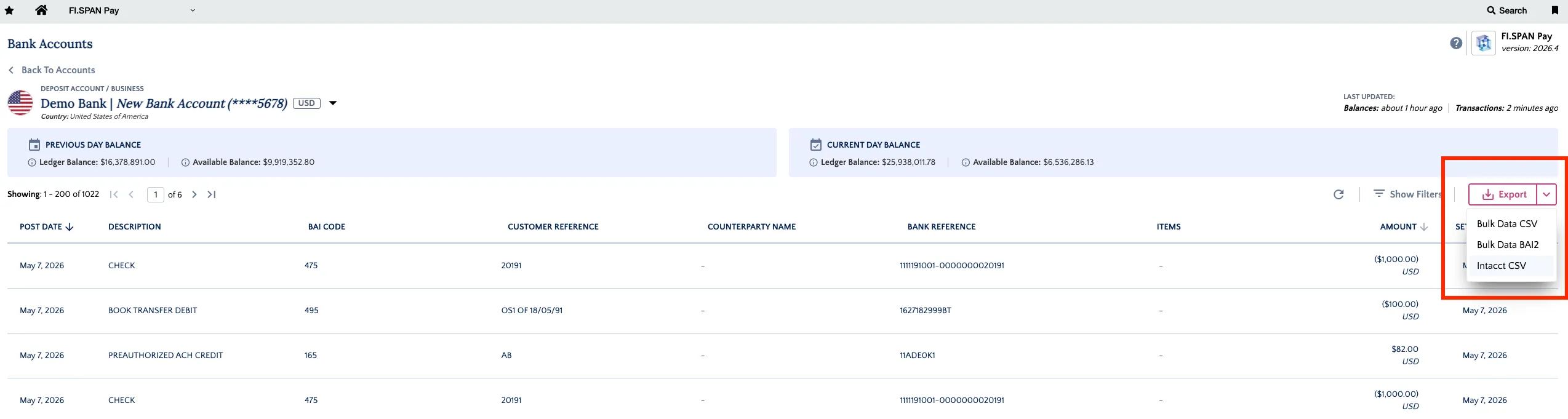Click the Bank Reference column header
1568x419 pixels.
coord(942,227)
